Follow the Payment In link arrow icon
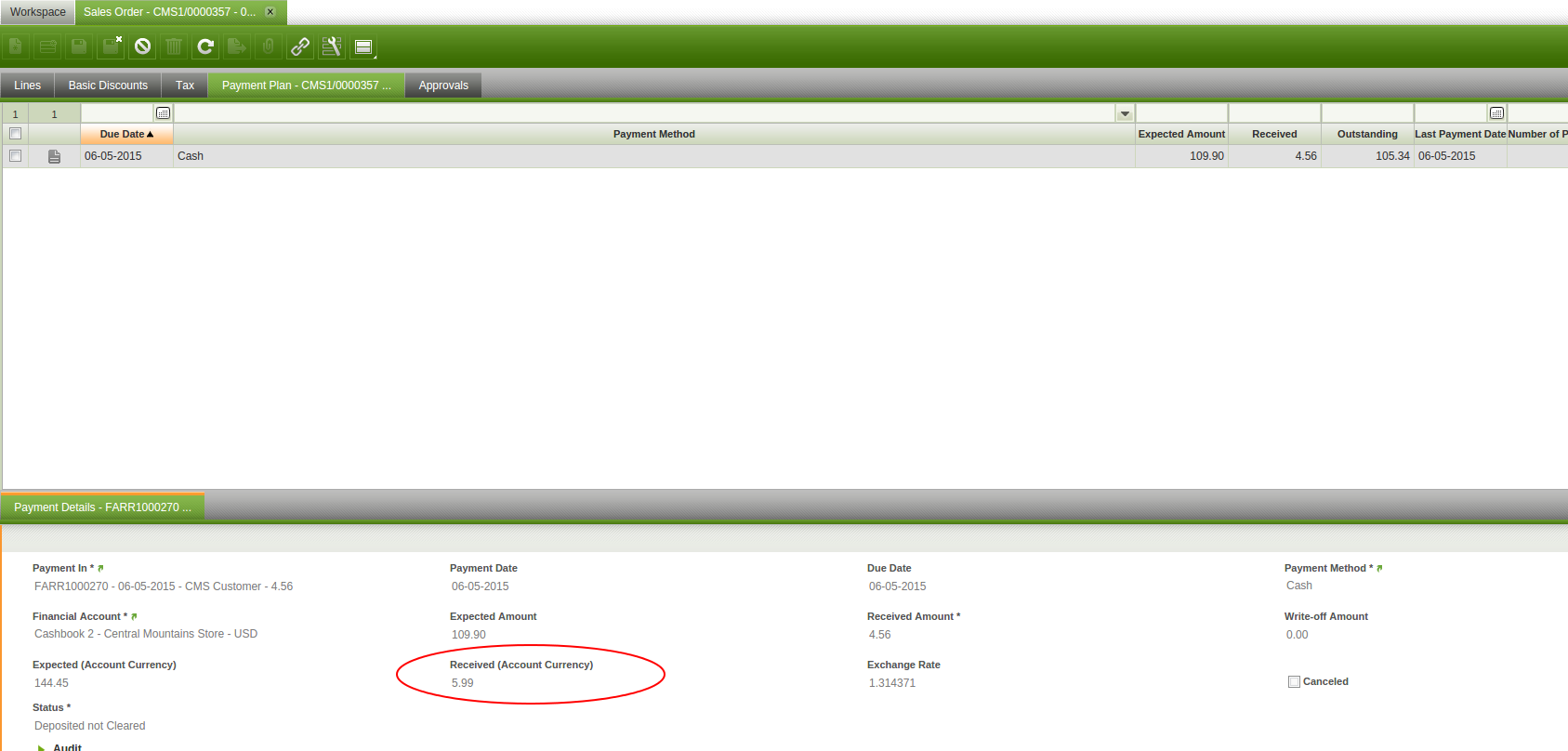 pos(100,568)
